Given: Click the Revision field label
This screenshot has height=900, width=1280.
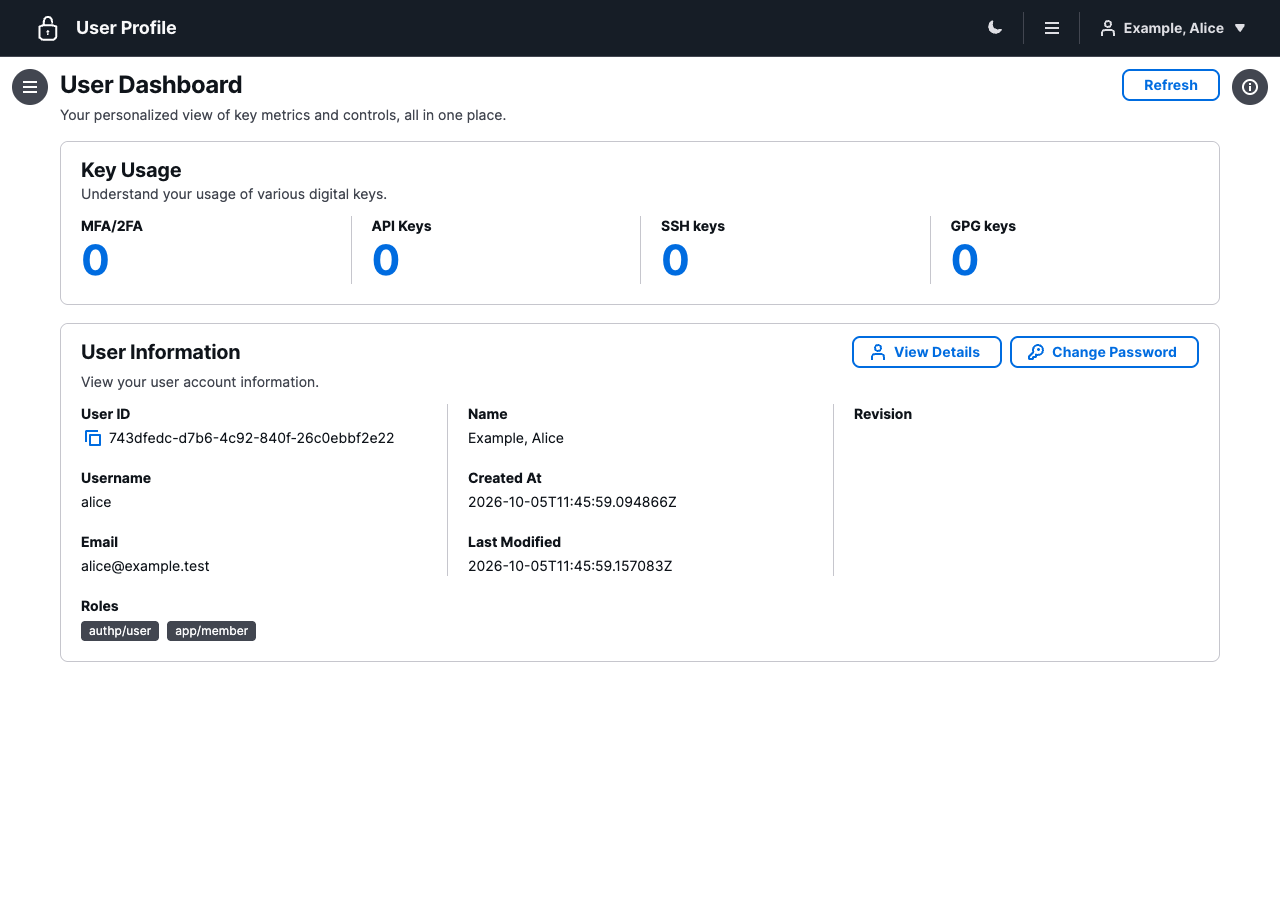Looking at the screenshot, I should (x=883, y=414).
